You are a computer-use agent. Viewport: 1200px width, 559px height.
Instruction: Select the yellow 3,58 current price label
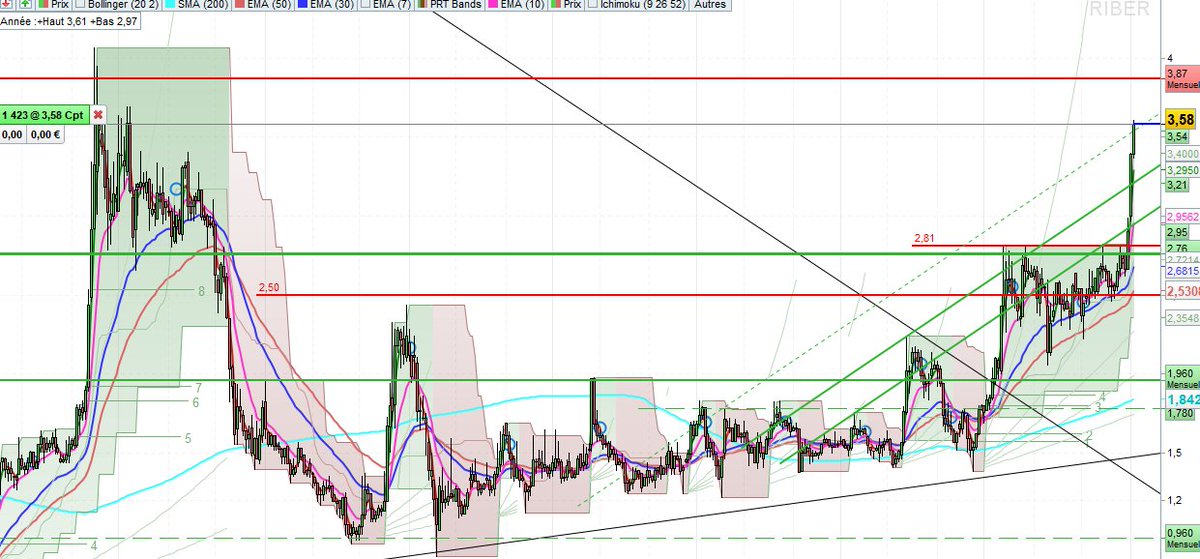[x=1182, y=119]
